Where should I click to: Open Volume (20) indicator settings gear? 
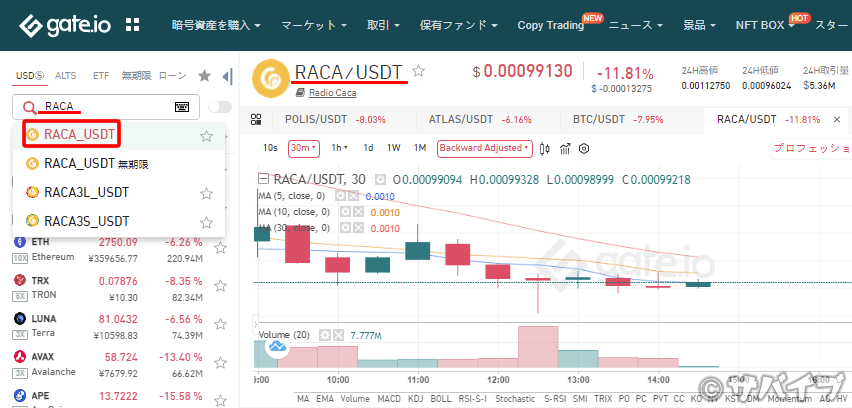324,335
